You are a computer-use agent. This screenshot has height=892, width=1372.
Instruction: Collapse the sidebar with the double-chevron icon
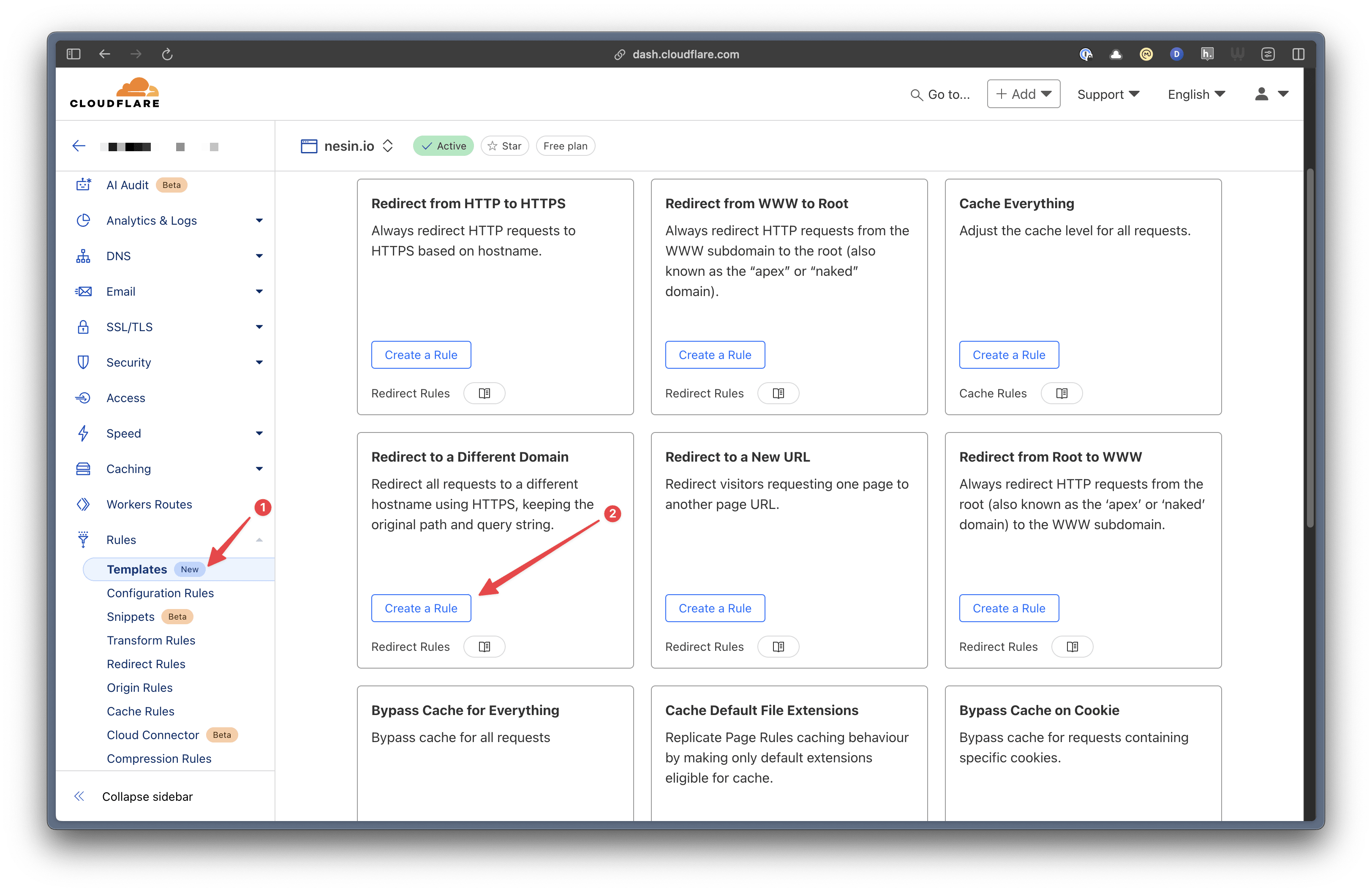coord(79,797)
